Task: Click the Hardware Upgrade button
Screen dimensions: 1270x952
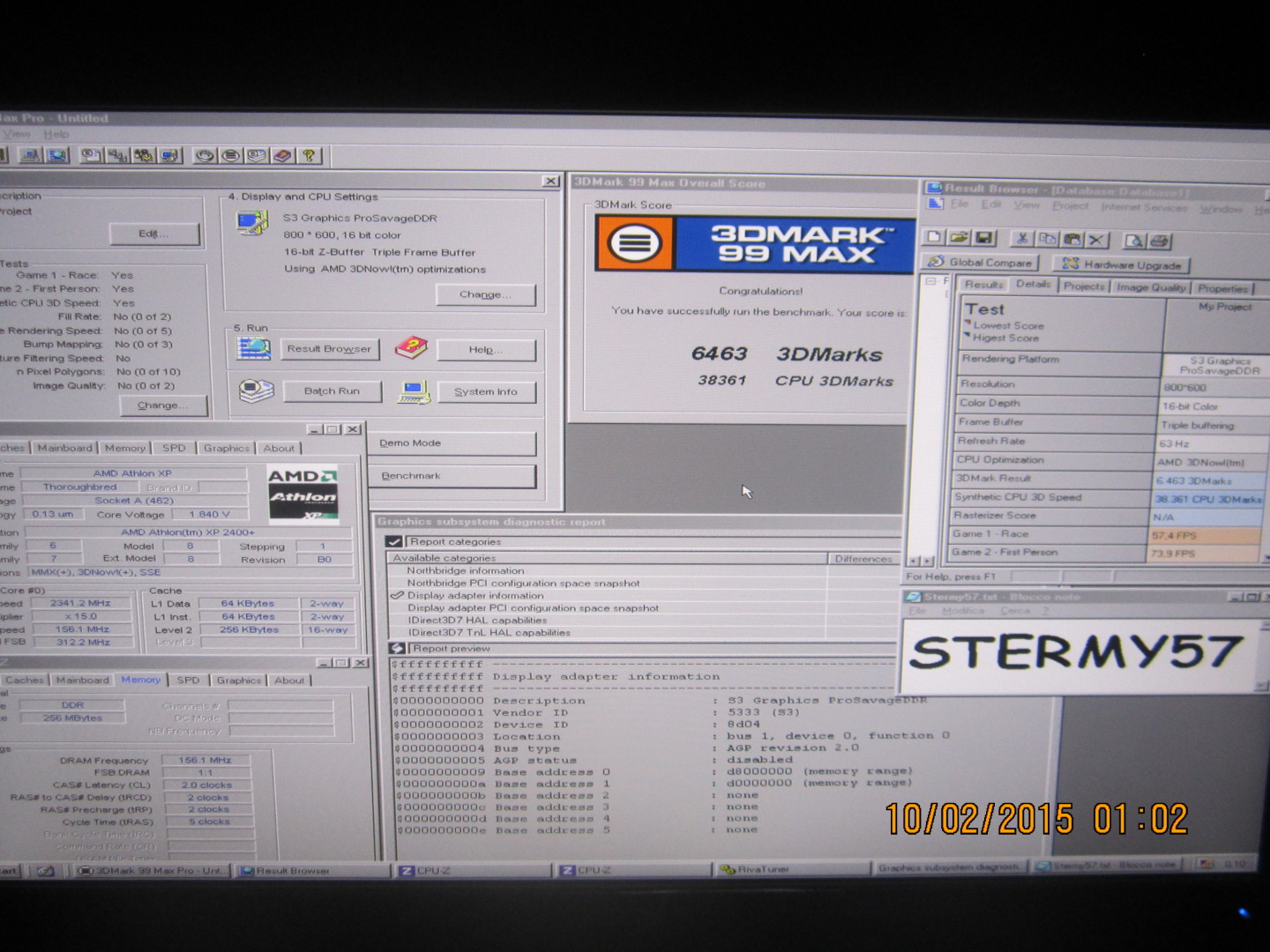Action: tap(1121, 264)
